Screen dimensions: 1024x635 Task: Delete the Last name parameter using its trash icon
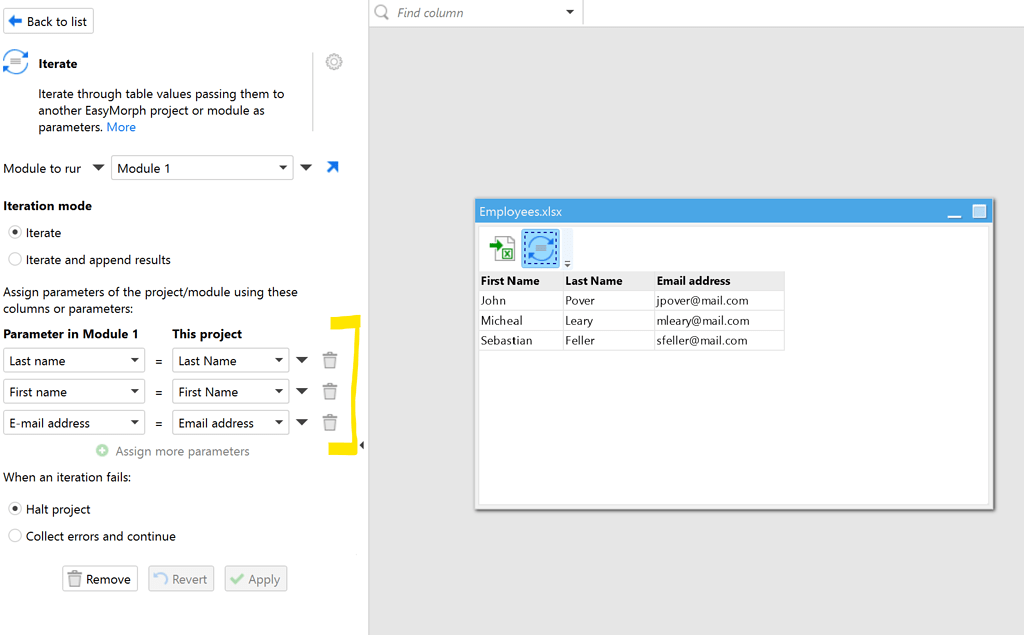tap(330, 359)
